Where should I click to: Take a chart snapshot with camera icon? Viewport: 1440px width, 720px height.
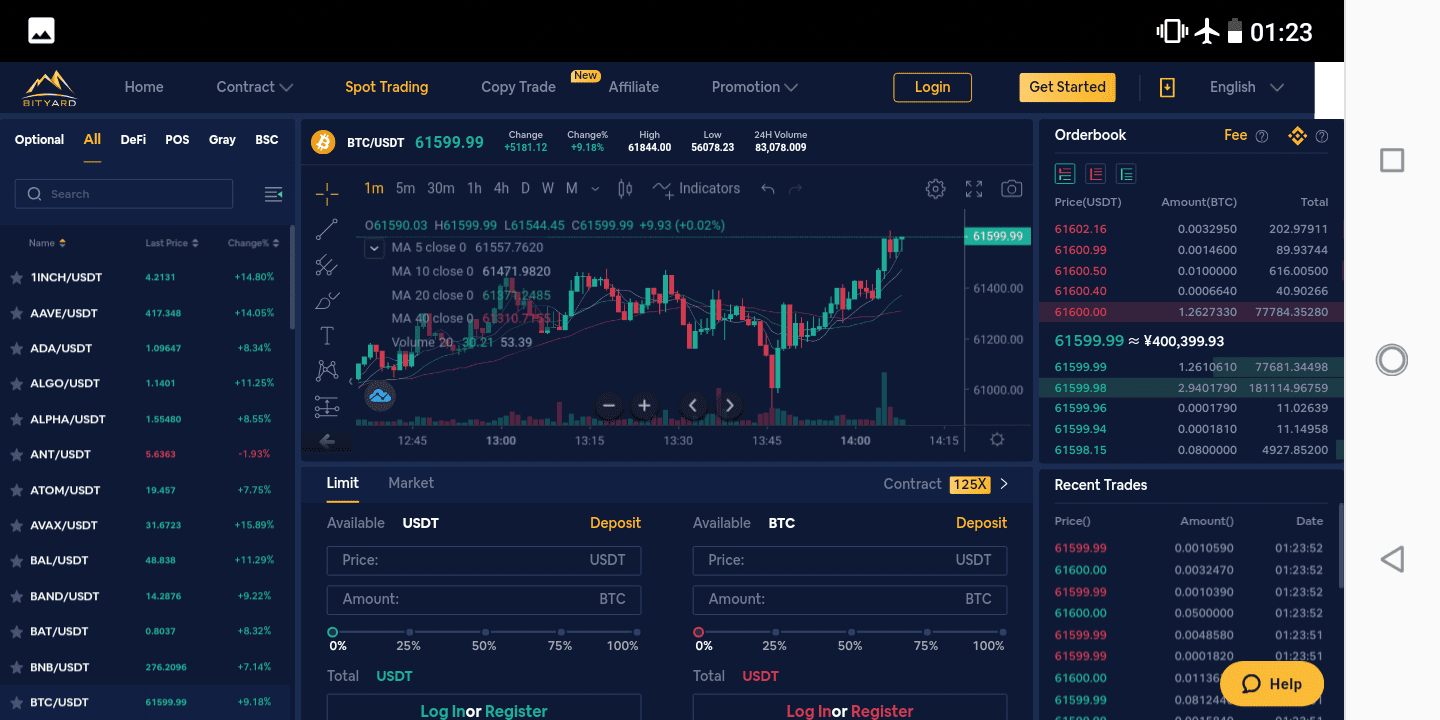1012,189
